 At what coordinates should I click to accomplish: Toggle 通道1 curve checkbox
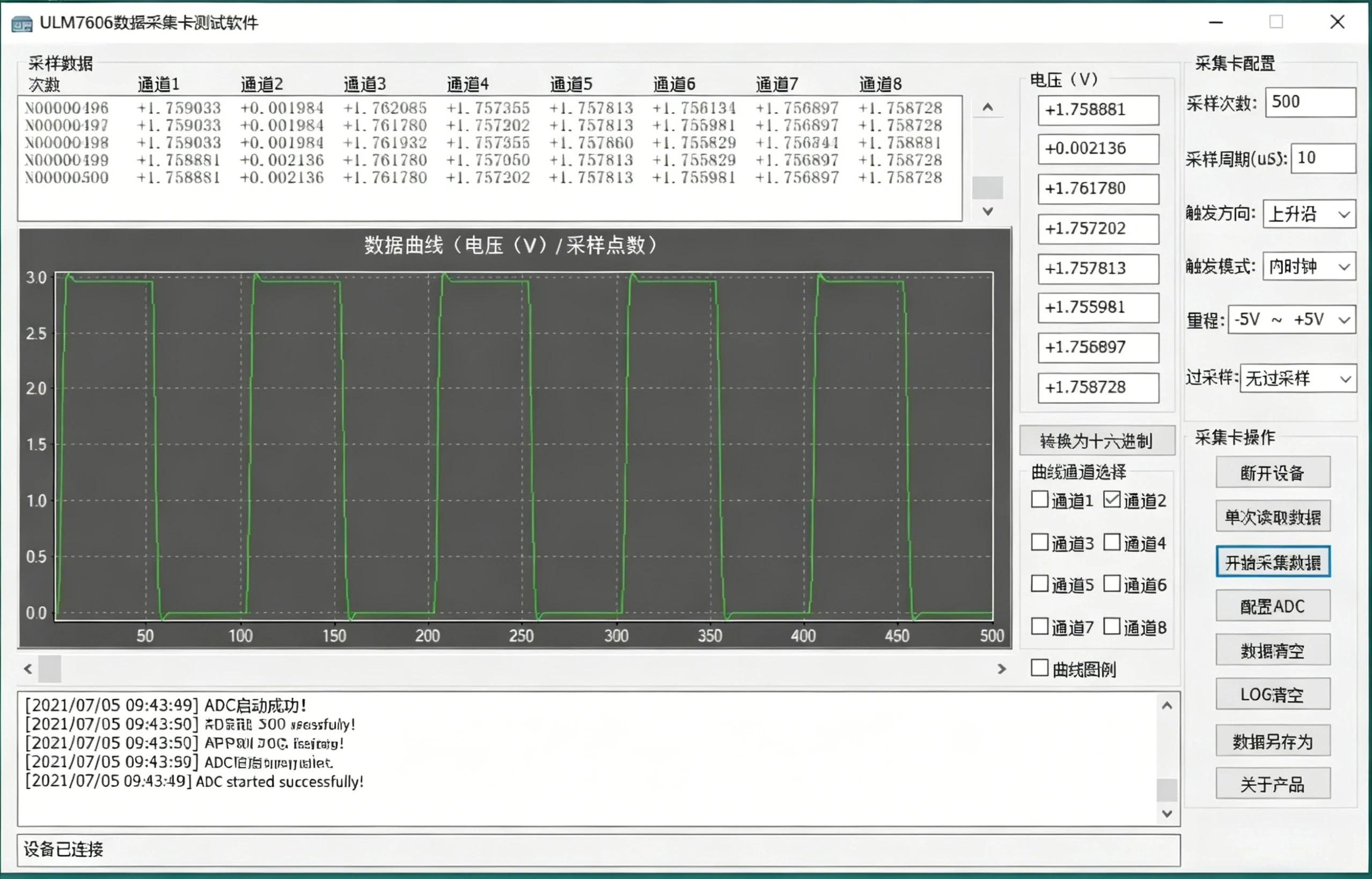[x=1040, y=499]
